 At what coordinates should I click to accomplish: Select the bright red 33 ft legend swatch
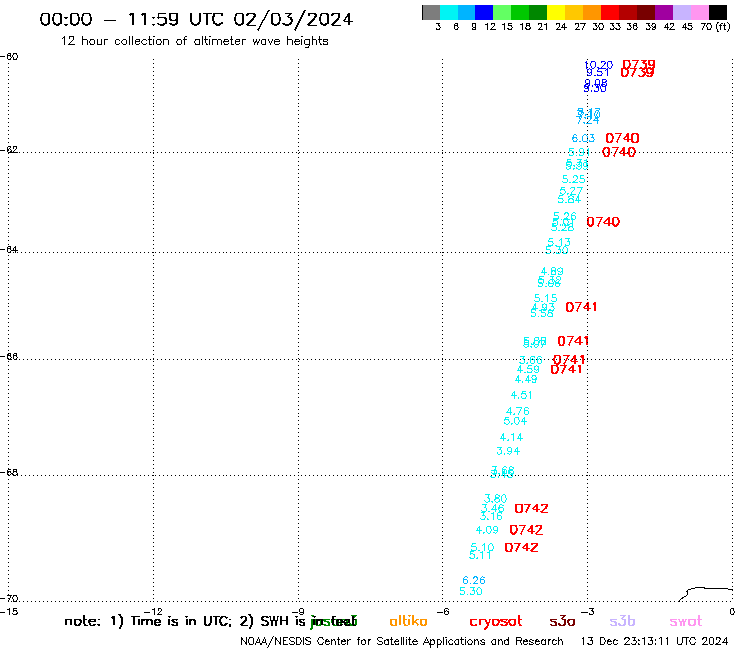click(x=610, y=12)
